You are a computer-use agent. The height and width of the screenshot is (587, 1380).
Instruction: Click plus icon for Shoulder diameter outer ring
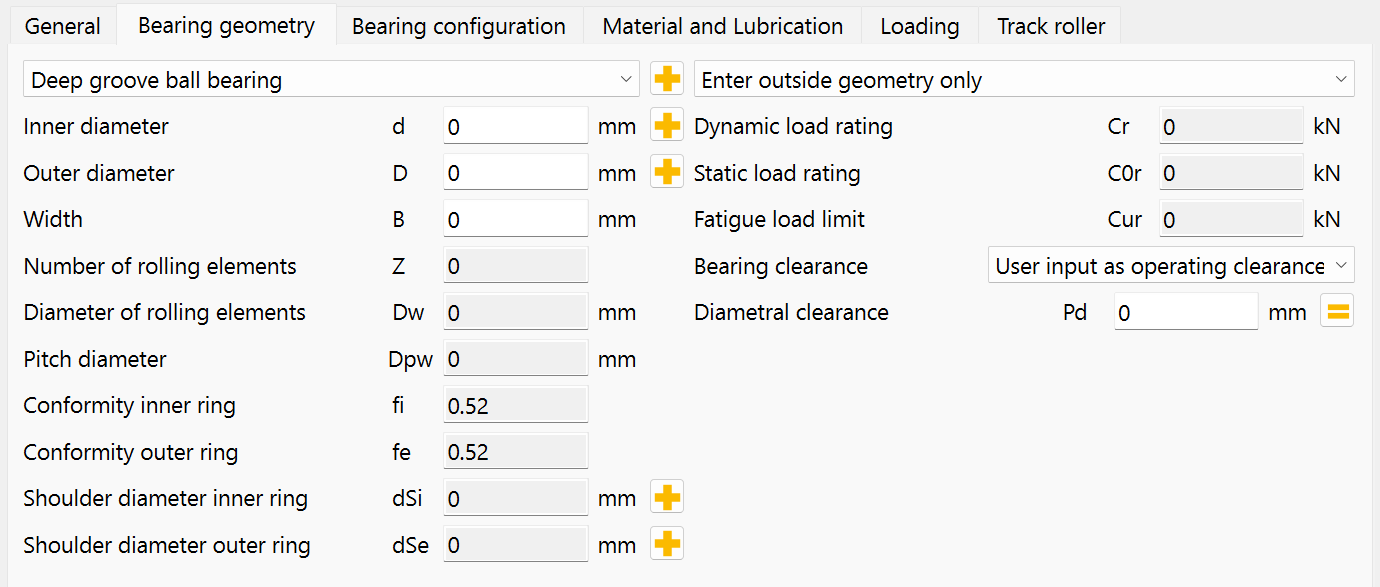click(667, 544)
